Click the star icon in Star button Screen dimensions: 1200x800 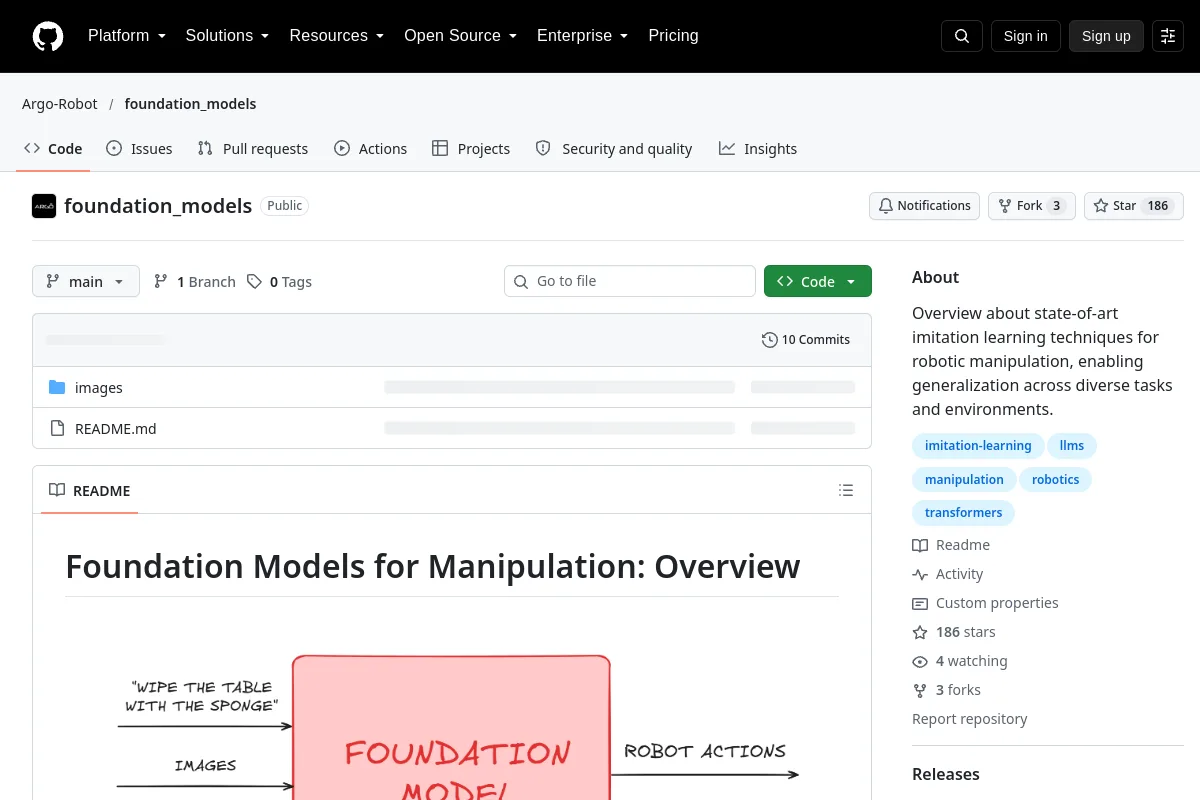click(1101, 206)
